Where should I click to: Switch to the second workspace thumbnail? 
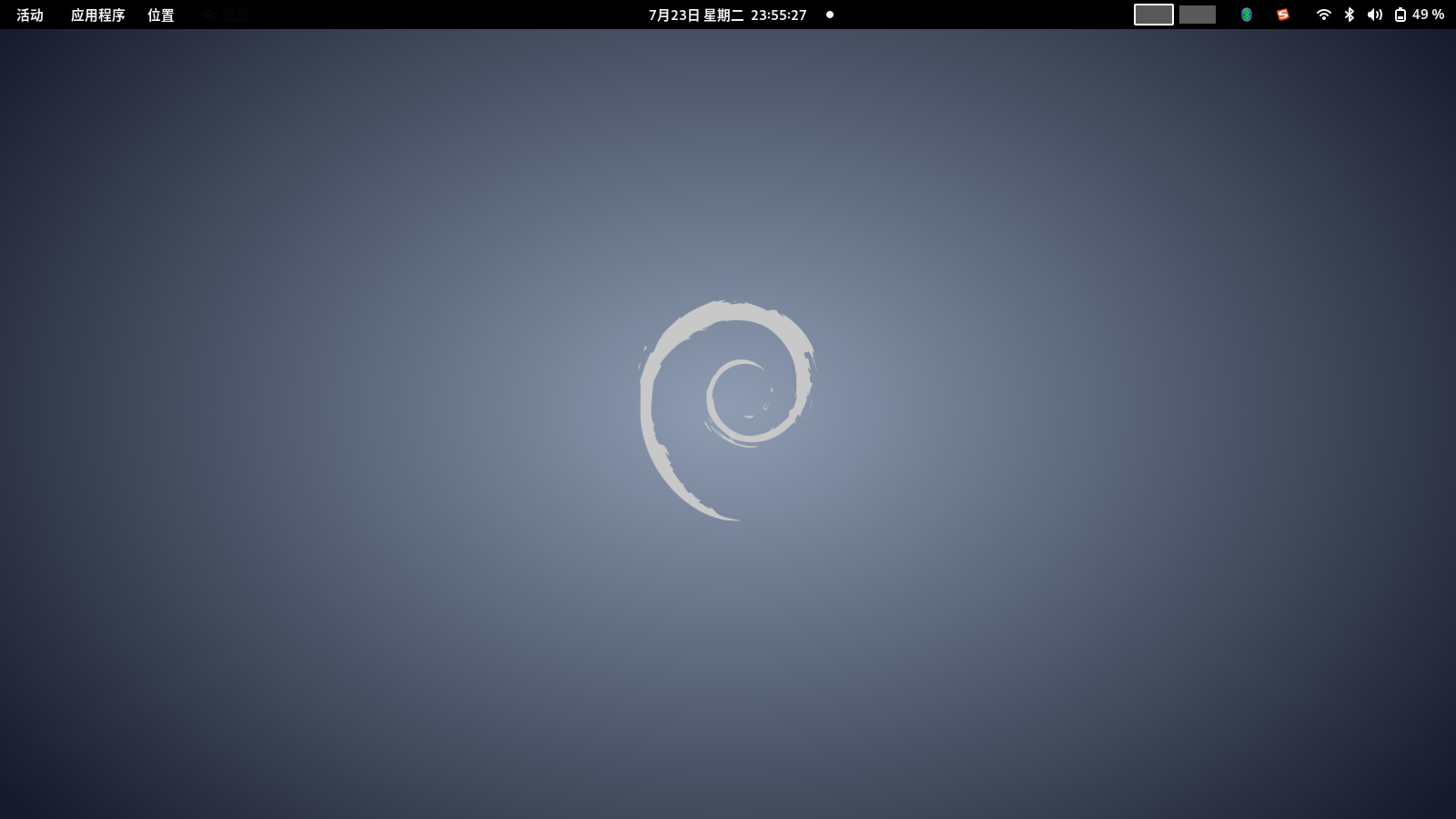(1198, 15)
